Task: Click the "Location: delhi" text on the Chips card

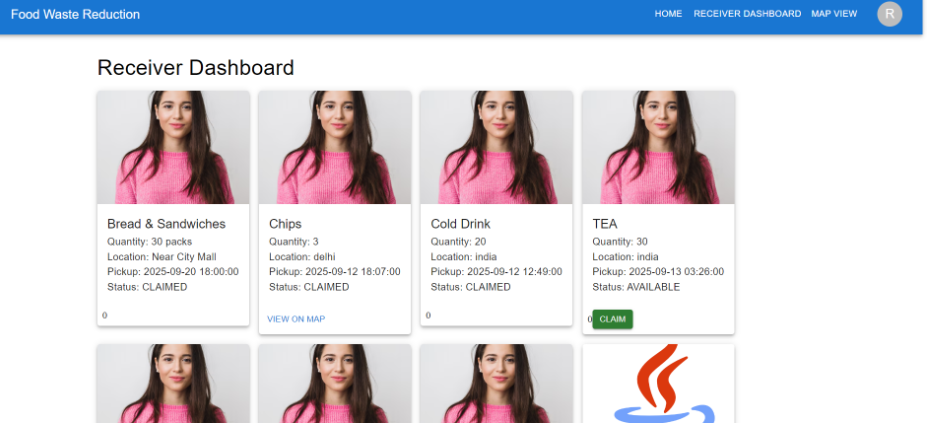Action: pos(302,257)
